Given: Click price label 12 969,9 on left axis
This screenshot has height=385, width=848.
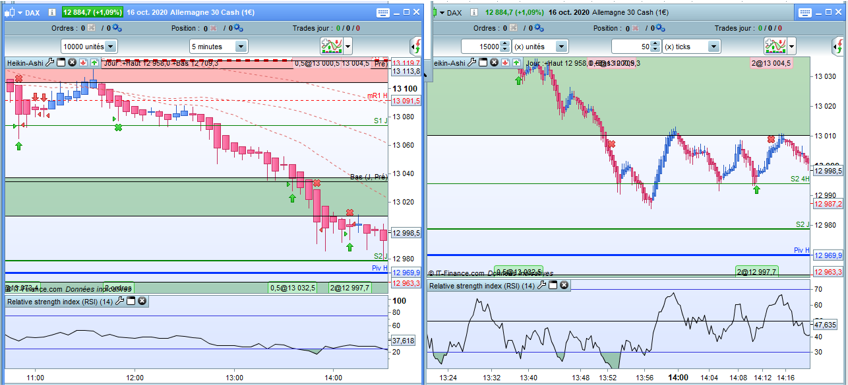Looking at the screenshot, I should coord(405,273).
